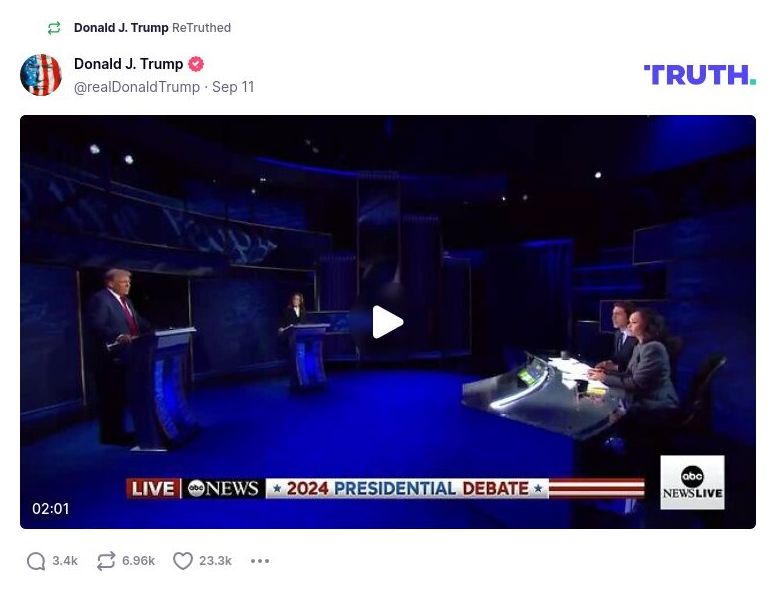Open the @realDonaldTrump handle link
This screenshot has height=591, width=777.
(137, 87)
